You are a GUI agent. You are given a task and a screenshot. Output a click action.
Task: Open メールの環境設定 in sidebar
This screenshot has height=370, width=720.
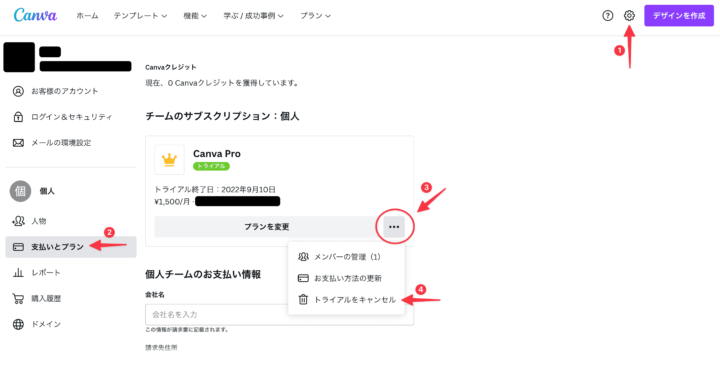tap(71, 143)
